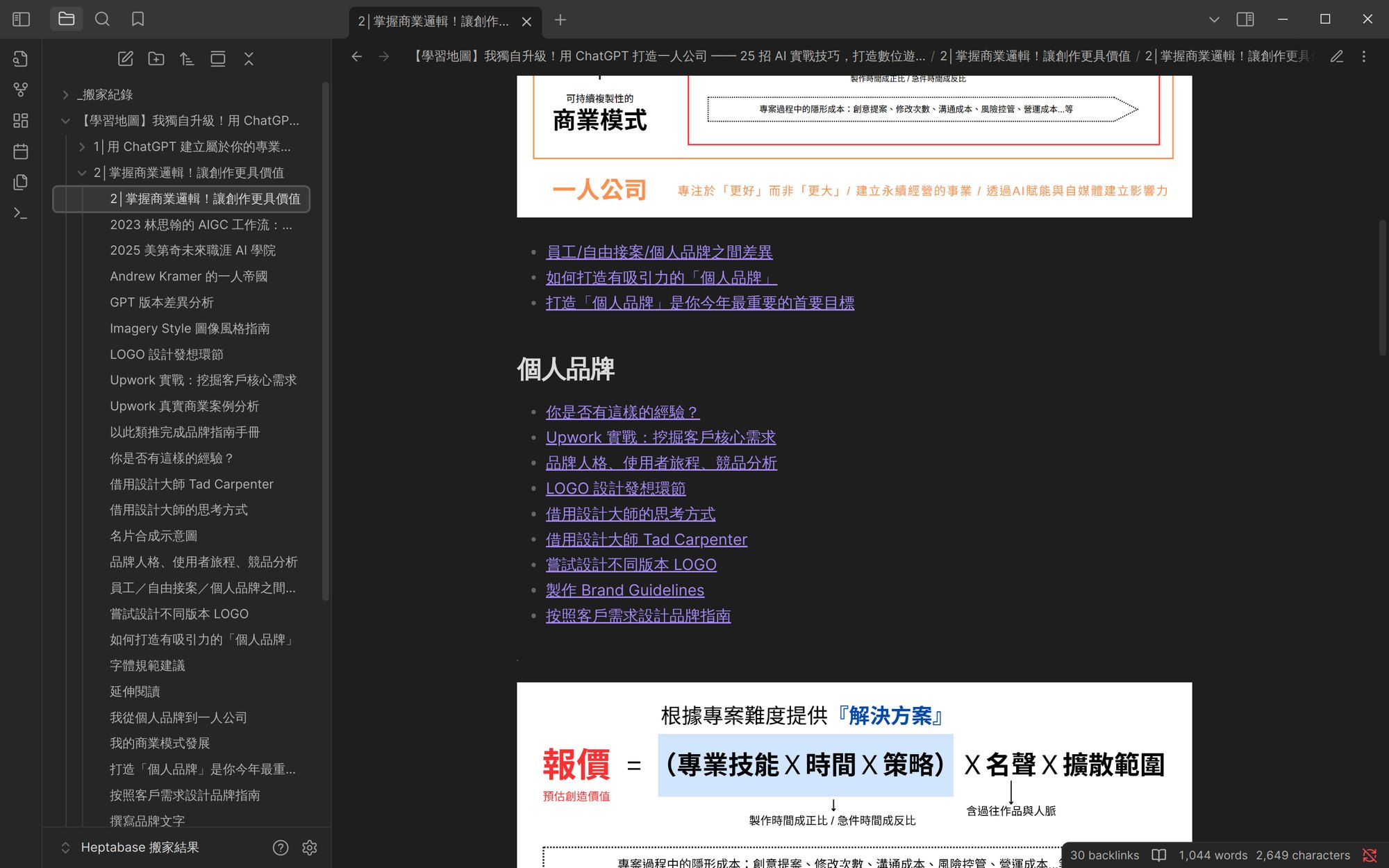Create a new folder

(156, 59)
